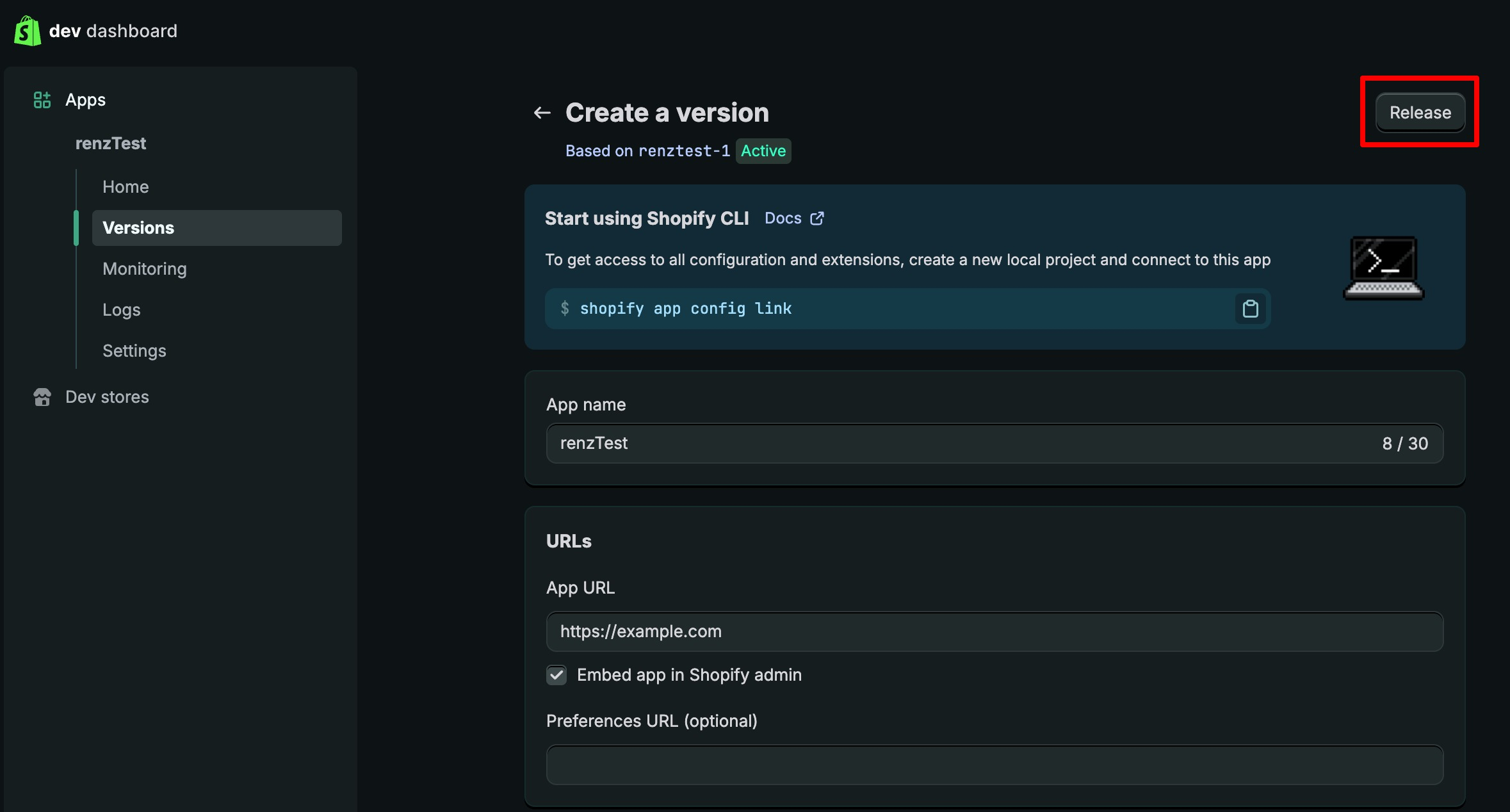Go to Monitoring section
Image resolution: width=1510 pixels, height=812 pixels.
coord(145,269)
